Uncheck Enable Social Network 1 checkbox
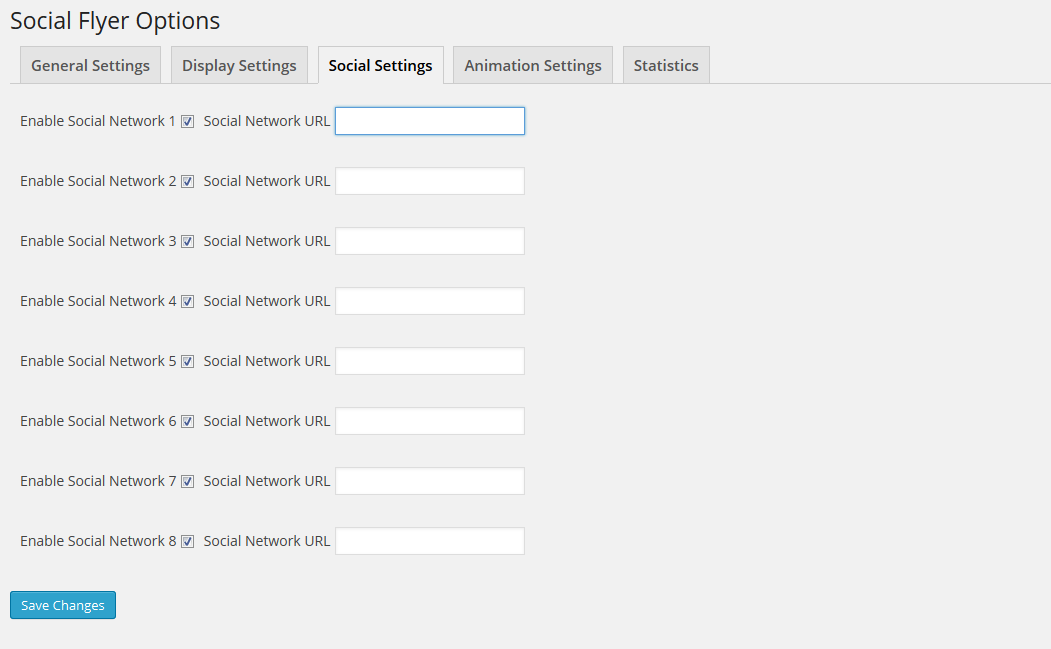This screenshot has height=649, width=1051. point(188,121)
